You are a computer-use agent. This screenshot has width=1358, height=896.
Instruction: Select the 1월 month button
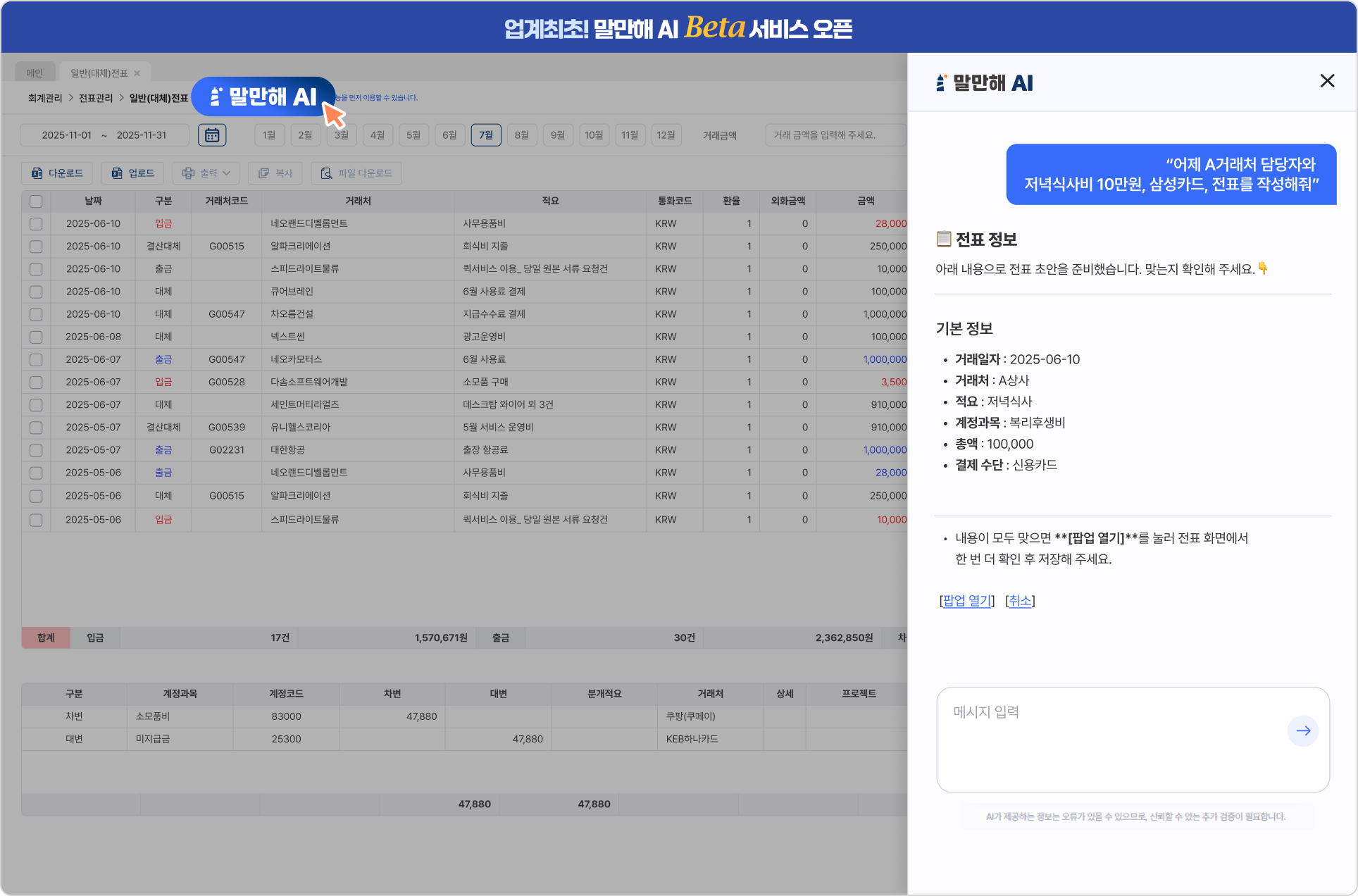pos(269,135)
